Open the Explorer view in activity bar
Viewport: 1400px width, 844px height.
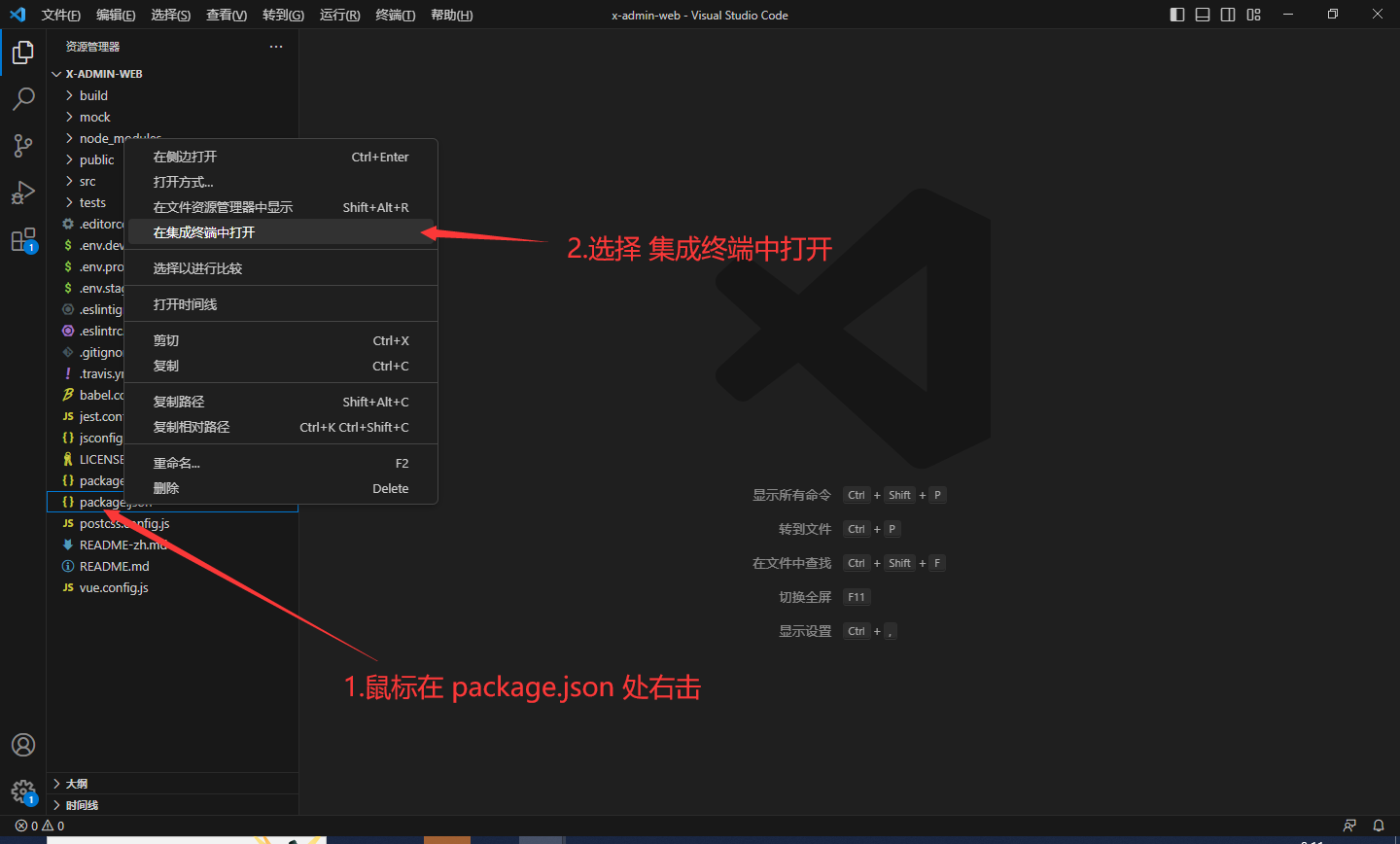23,53
